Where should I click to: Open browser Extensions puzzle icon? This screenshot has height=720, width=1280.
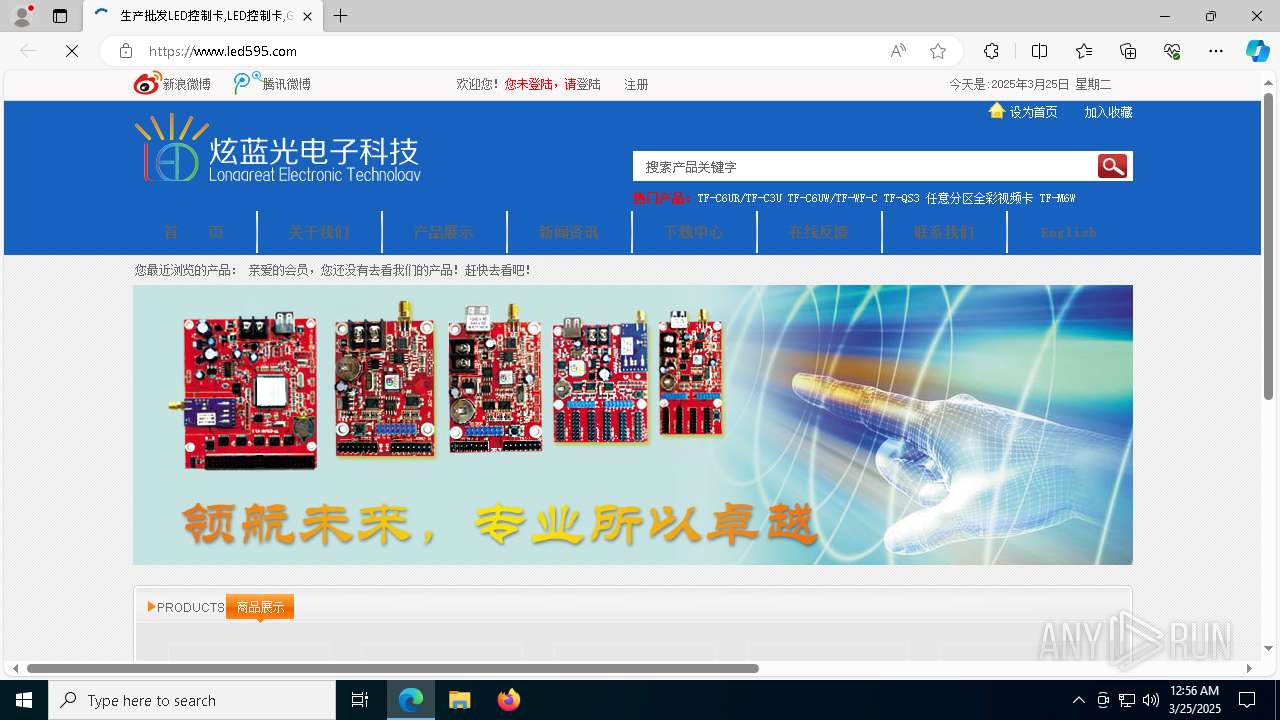tap(991, 51)
